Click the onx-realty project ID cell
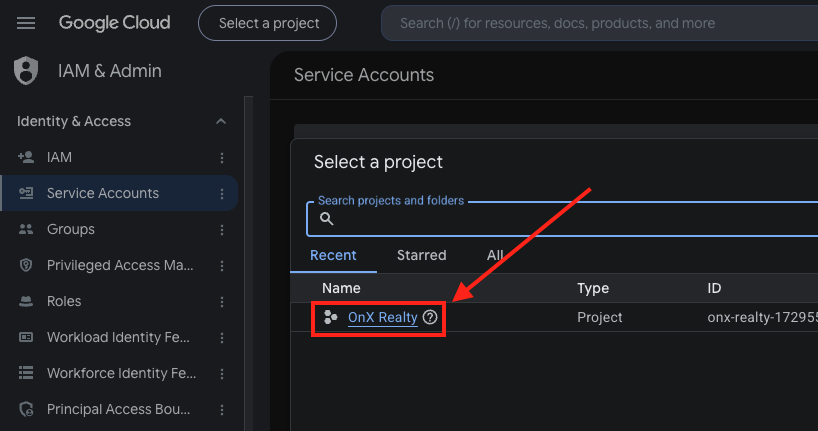The height and width of the screenshot is (431, 818). click(x=762, y=317)
